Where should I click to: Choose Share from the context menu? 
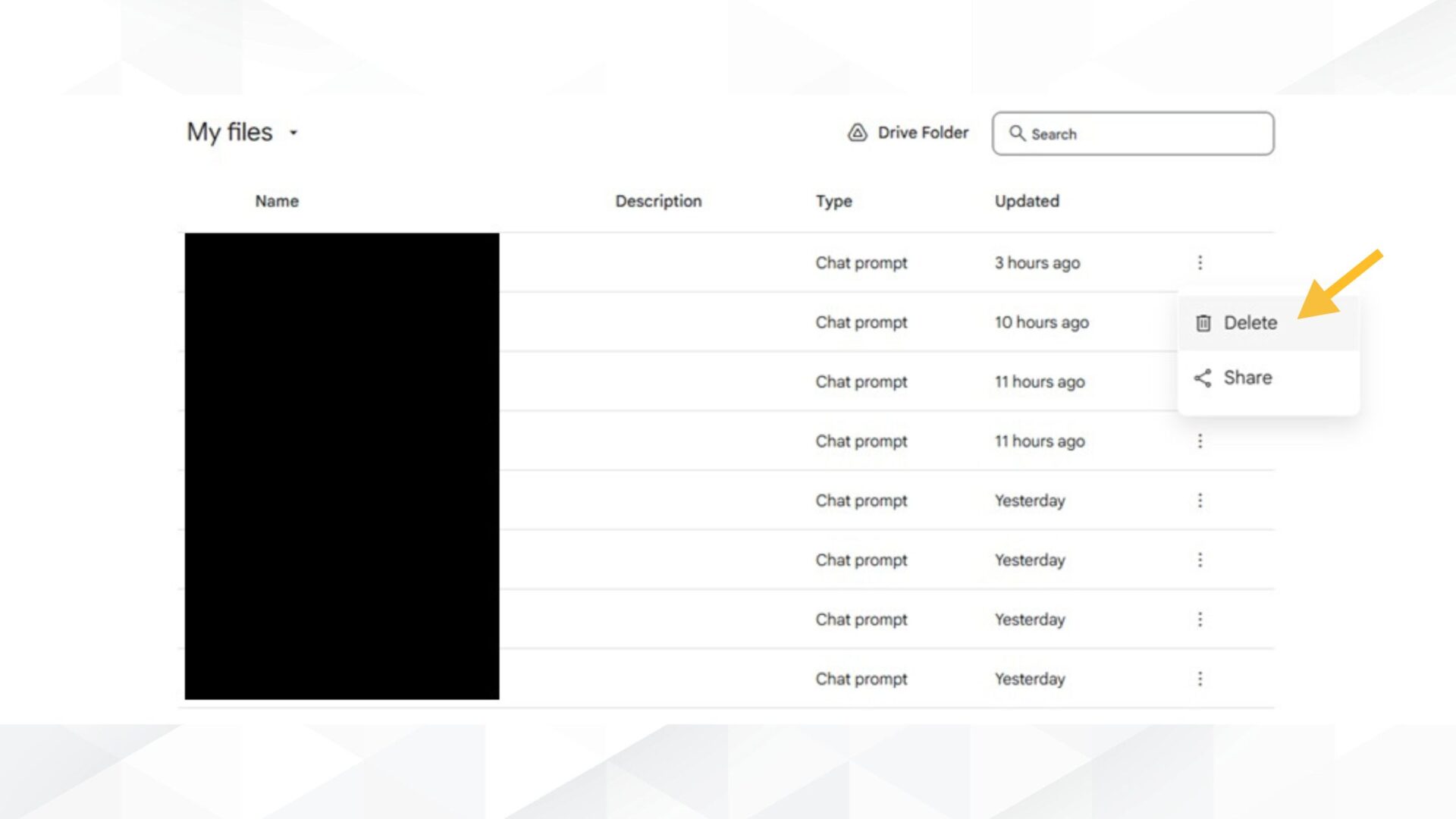point(1247,378)
